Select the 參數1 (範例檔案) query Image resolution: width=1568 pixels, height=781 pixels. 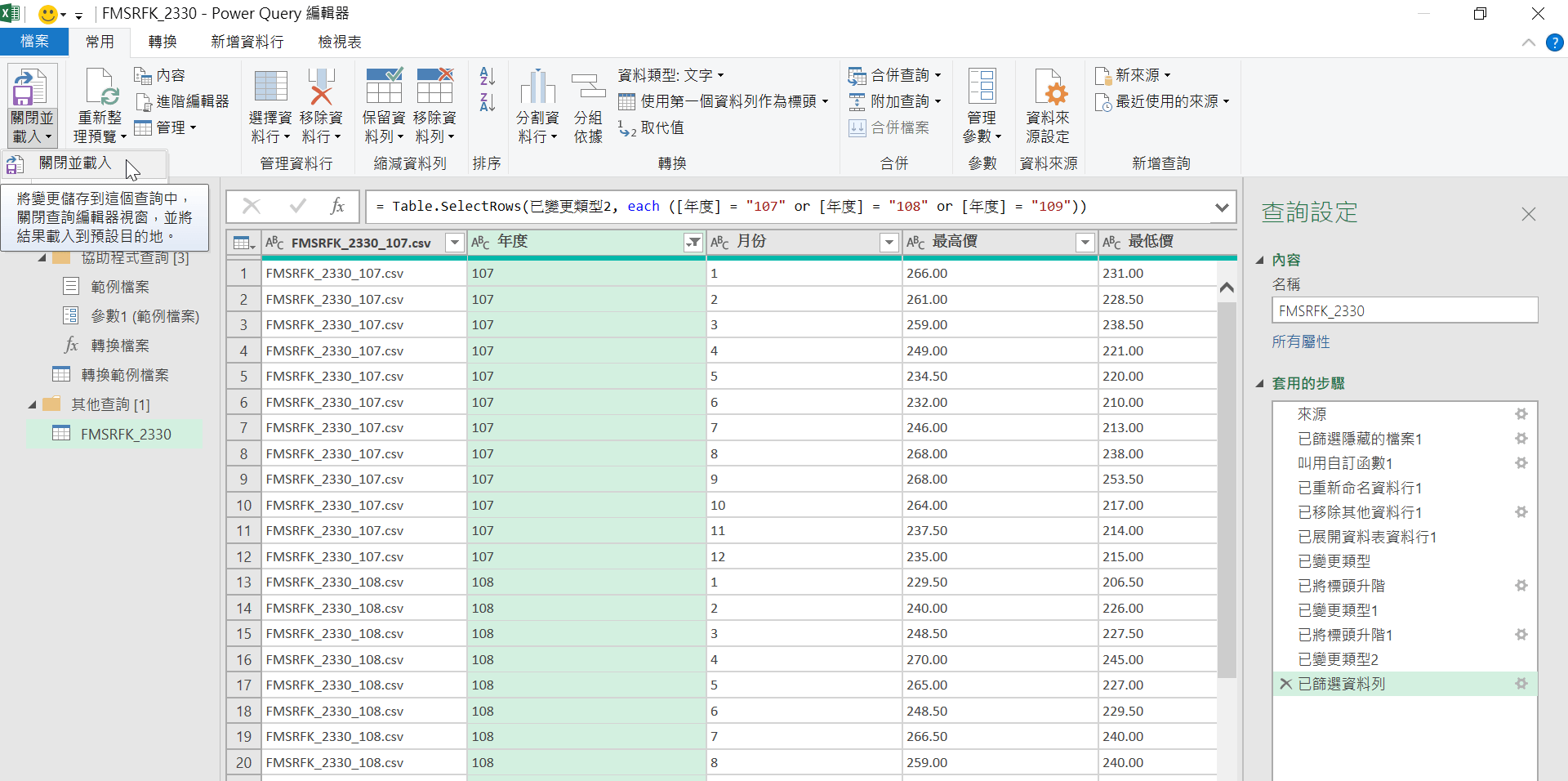point(145,316)
